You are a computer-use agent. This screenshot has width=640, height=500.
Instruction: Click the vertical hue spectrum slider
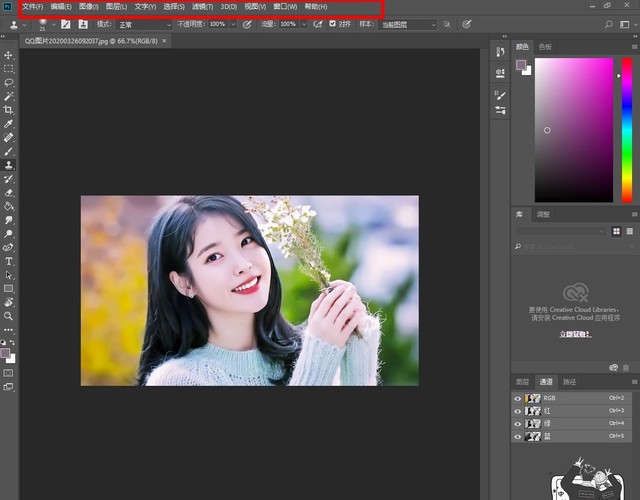tap(626, 130)
